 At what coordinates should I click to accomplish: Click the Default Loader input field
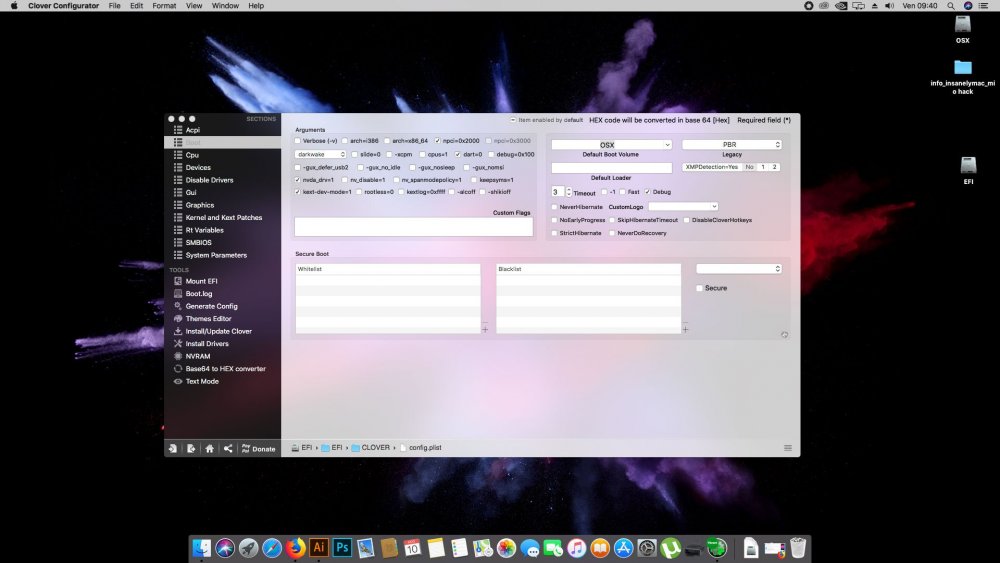click(612, 168)
